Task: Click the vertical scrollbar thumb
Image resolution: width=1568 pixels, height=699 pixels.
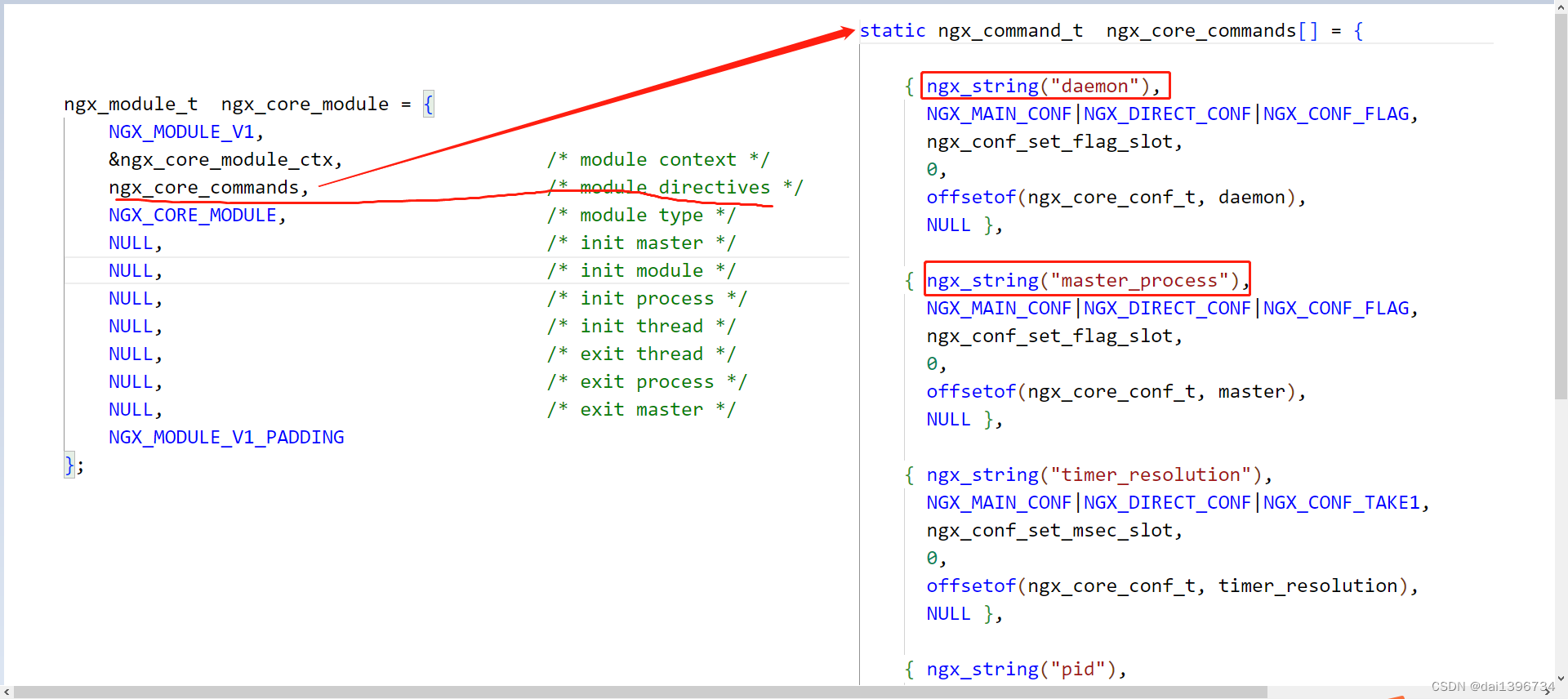Action: 1561,208
